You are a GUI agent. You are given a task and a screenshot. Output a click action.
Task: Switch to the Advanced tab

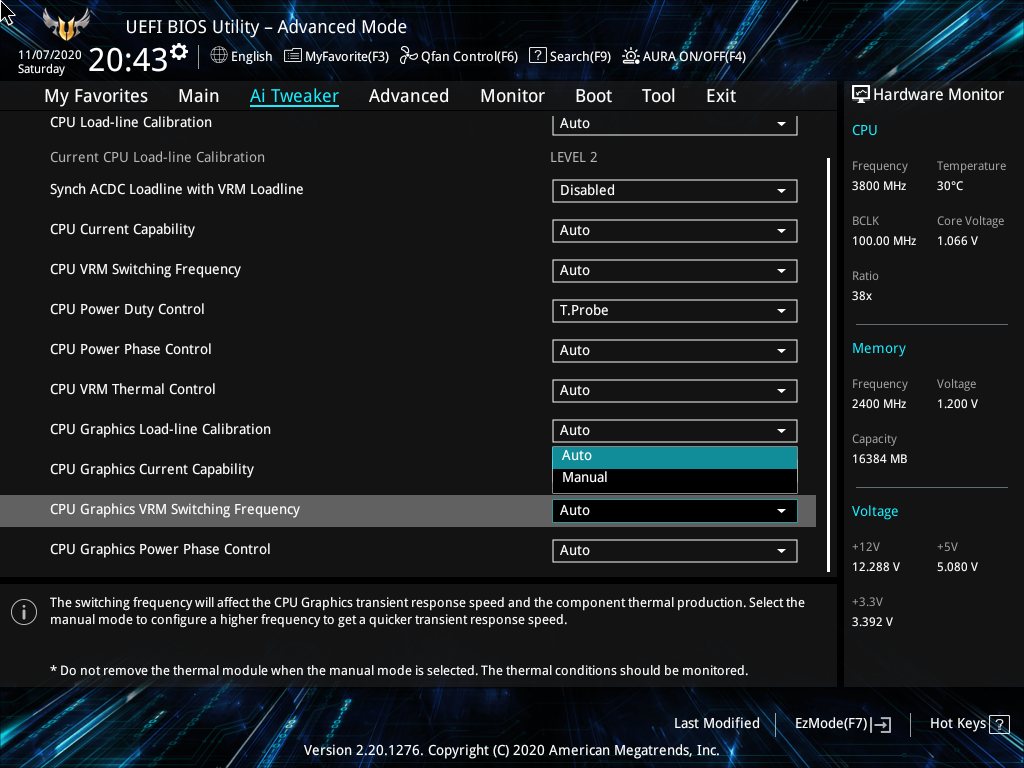click(x=408, y=96)
